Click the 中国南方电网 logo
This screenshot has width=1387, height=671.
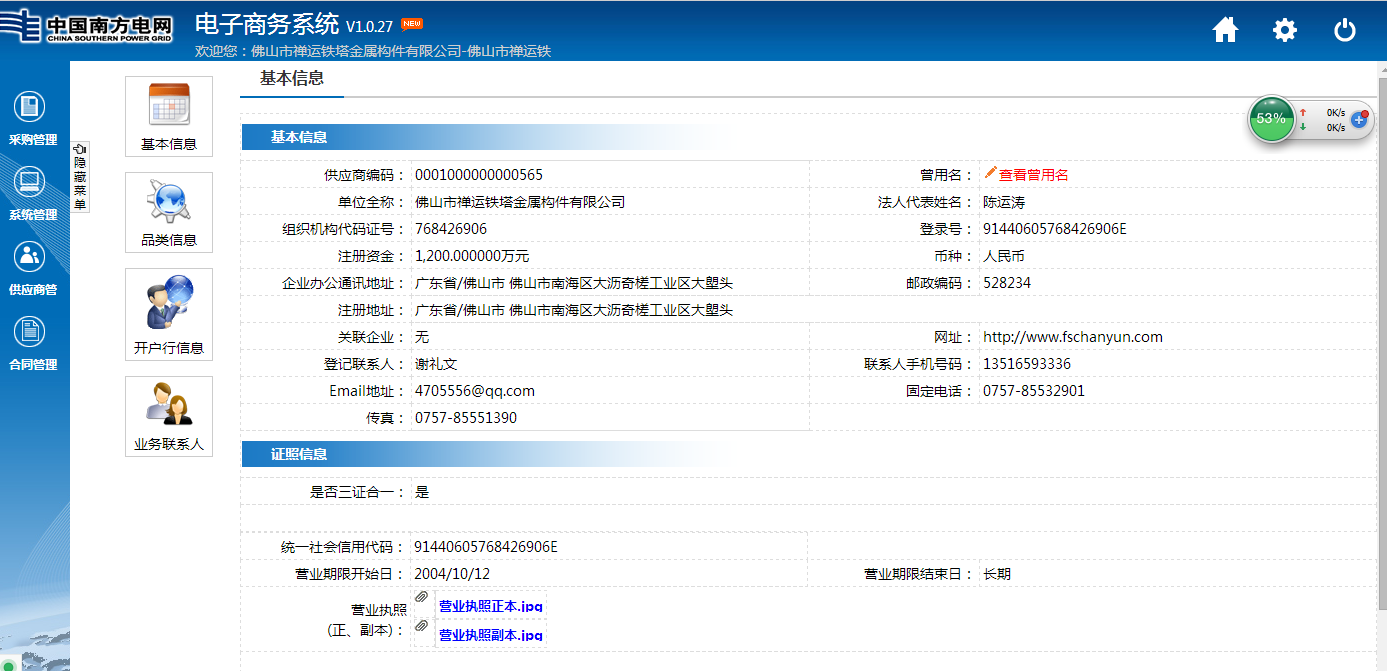pos(97,29)
